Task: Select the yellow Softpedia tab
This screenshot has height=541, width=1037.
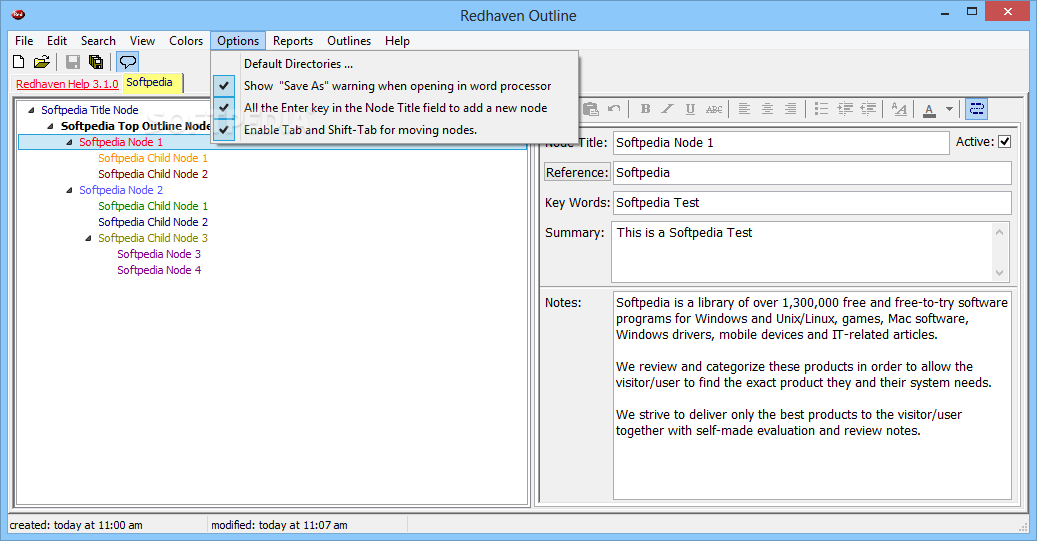Action: 153,83
